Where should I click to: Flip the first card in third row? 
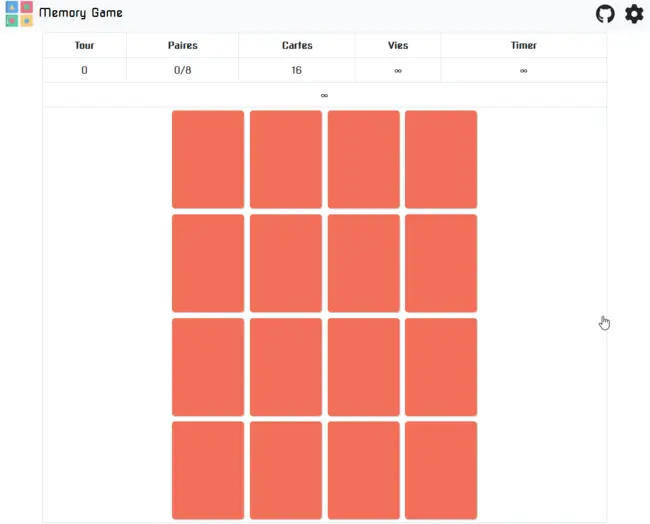(208, 367)
